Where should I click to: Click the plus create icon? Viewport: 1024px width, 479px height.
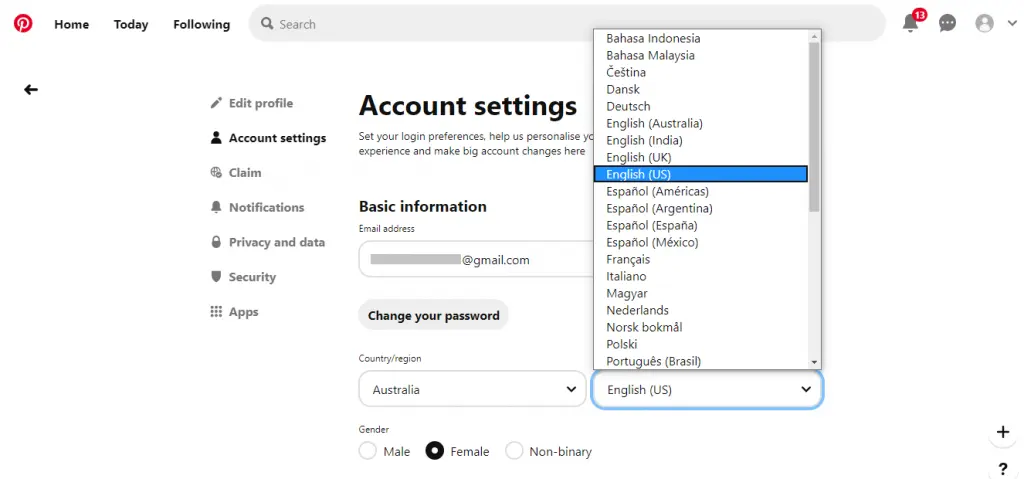1003,432
